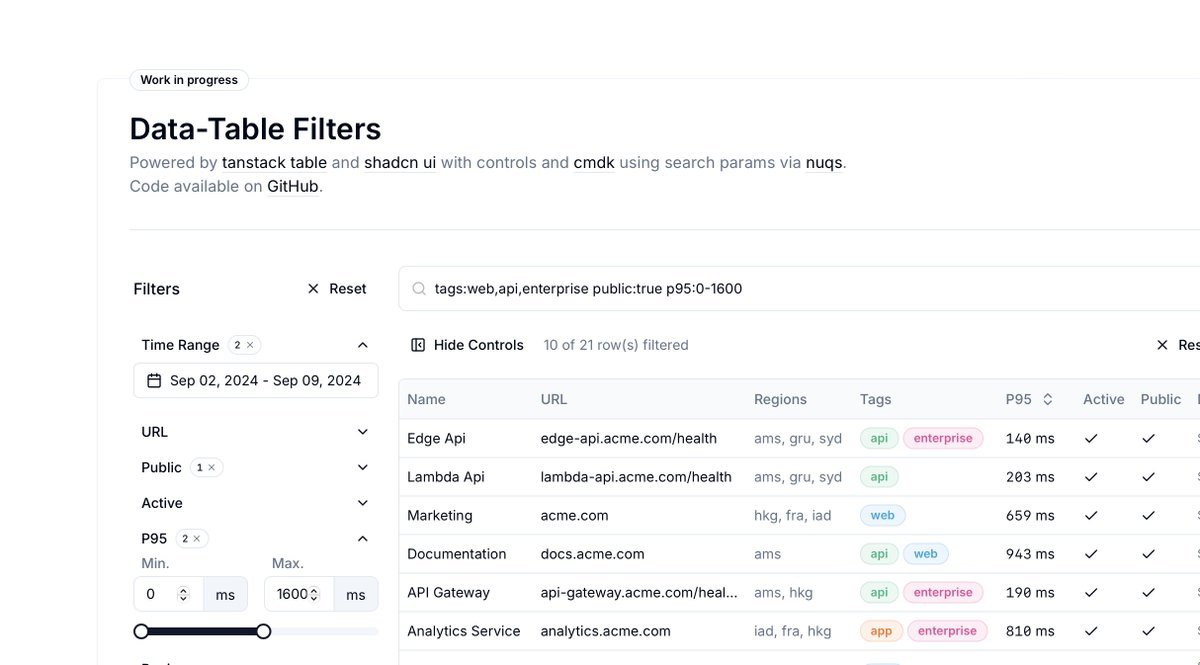Click the Active checkmark in the Analytics Service row
1200x665 pixels.
(x=1091, y=631)
